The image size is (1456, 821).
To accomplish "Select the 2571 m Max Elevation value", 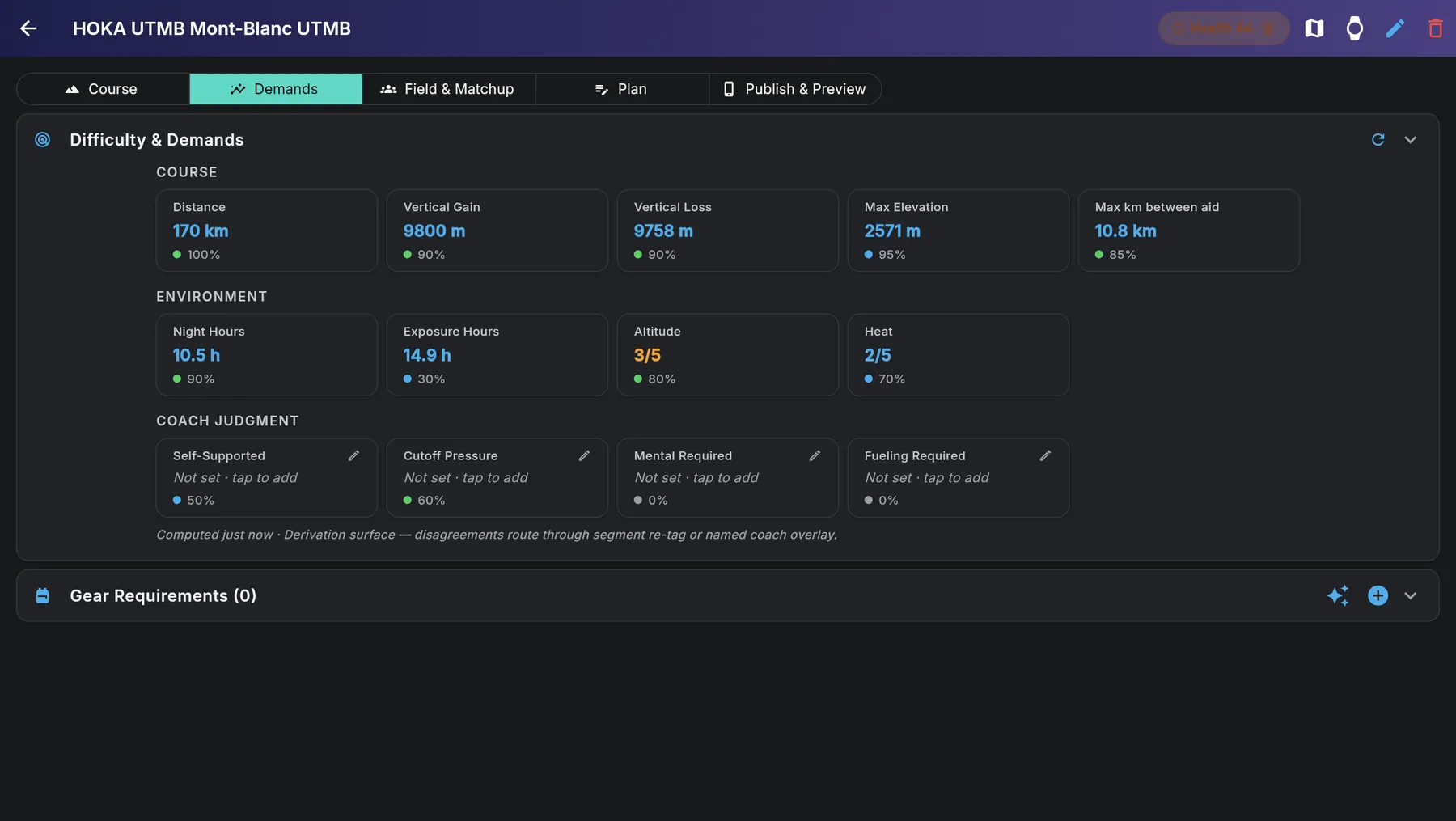I will [892, 231].
